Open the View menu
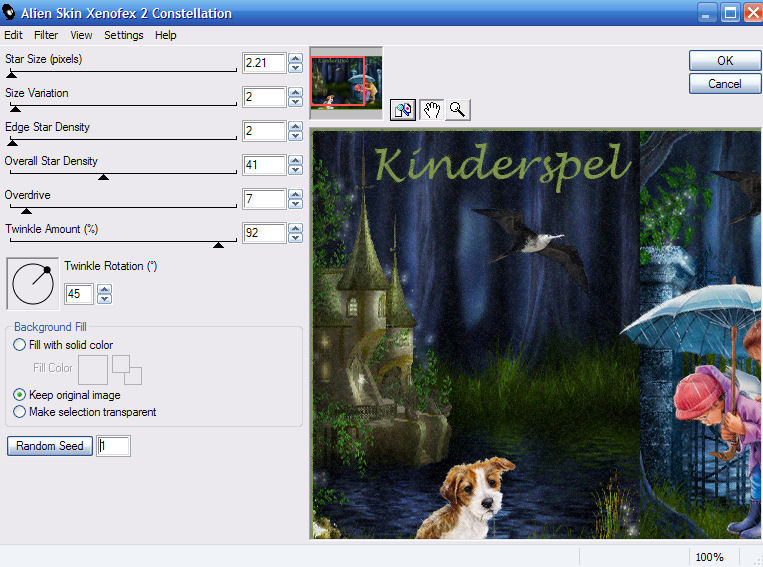 pyautogui.click(x=81, y=35)
